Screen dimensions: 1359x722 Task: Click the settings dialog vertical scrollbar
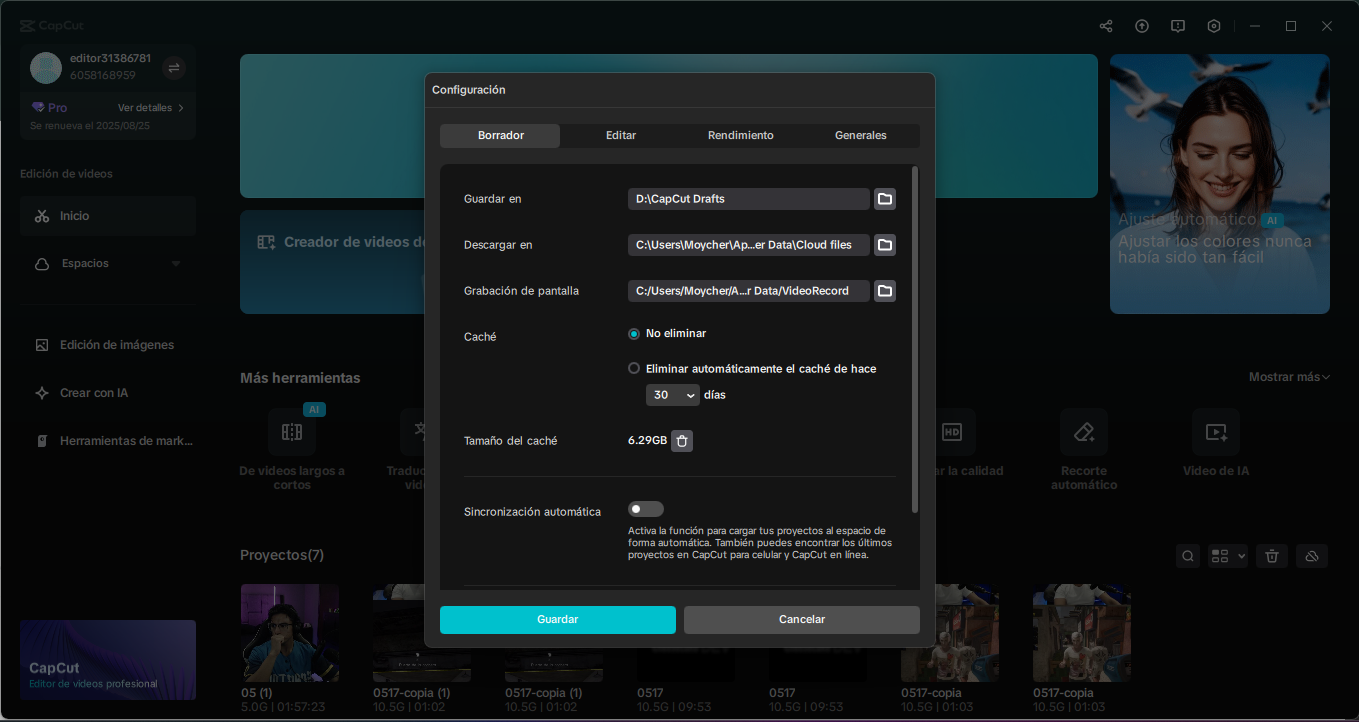tap(915, 340)
